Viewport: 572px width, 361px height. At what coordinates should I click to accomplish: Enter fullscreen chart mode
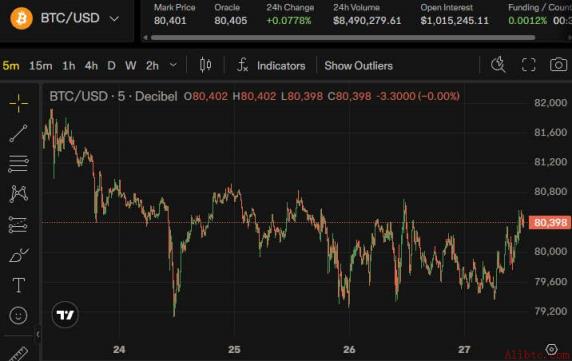[x=528, y=65]
